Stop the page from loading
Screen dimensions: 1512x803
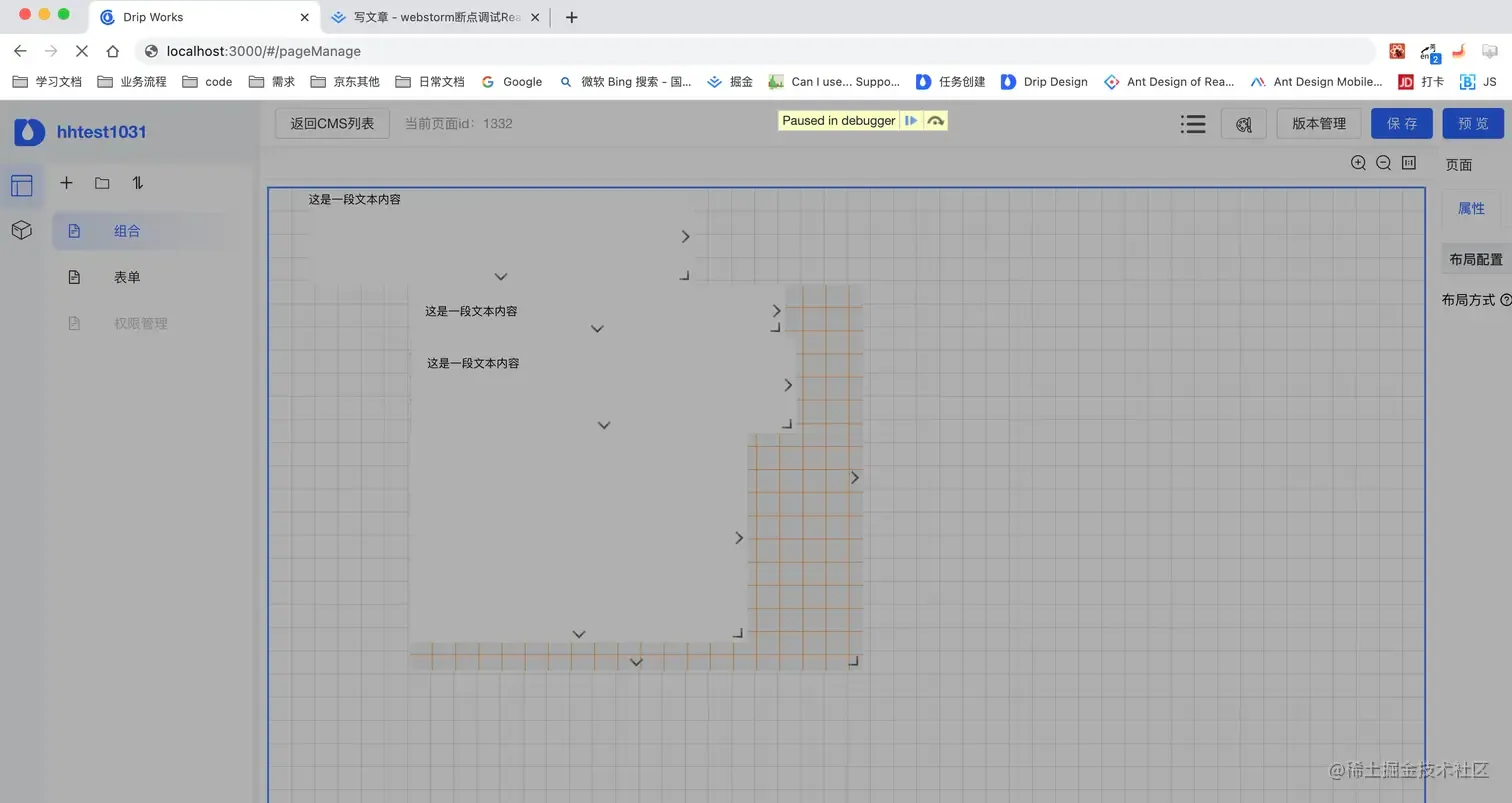(x=82, y=51)
